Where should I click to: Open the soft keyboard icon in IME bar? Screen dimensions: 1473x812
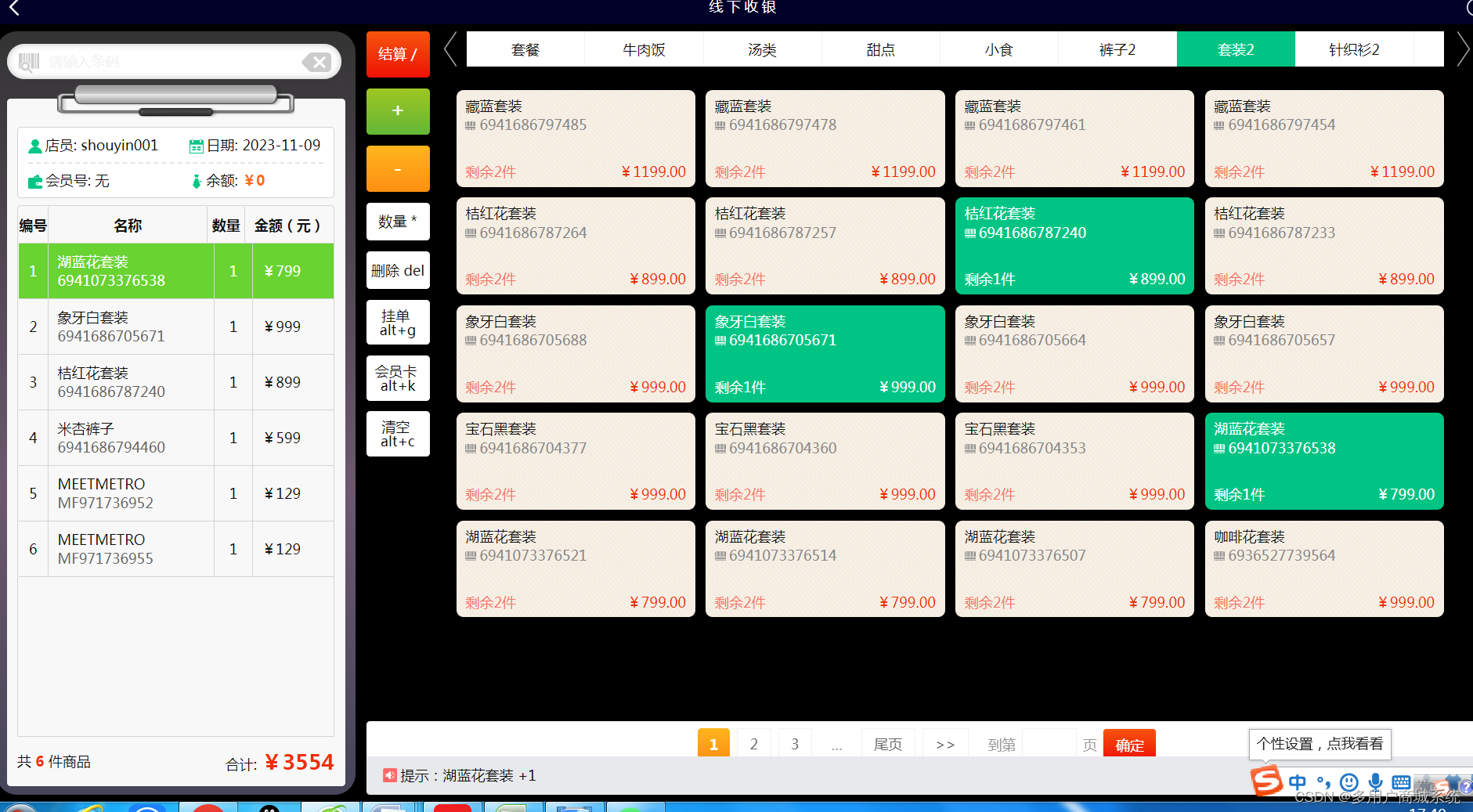point(1401,781)
